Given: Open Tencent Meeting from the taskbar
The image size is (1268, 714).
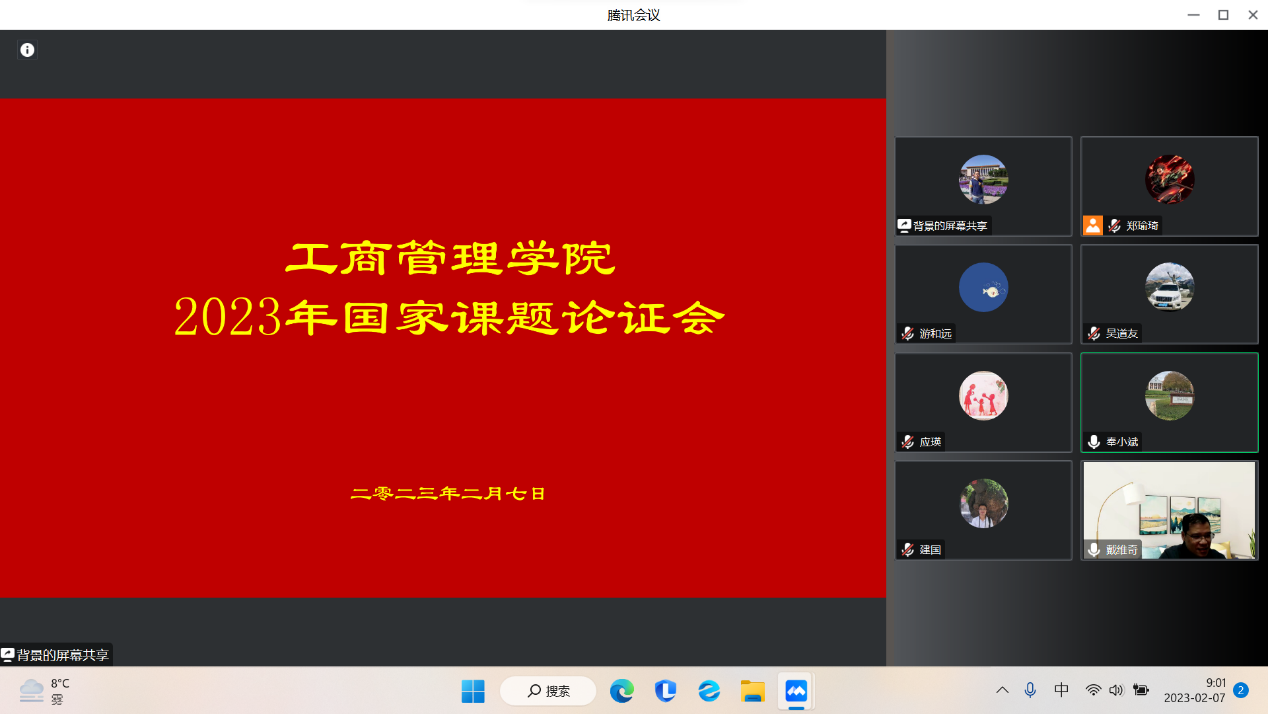Looking at the screenshot, I should coord(796,691).
